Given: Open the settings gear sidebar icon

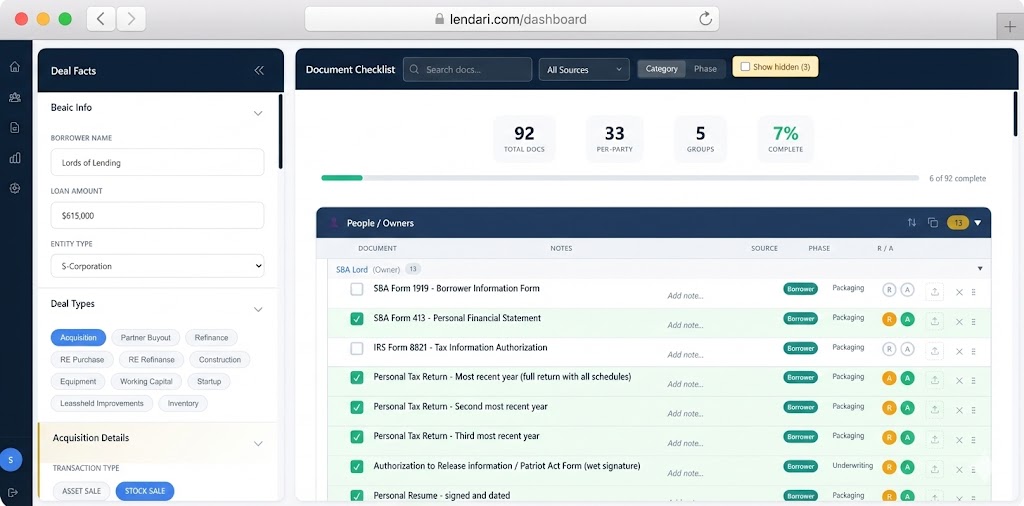Looking at the screenshot, I should (14, 188).
